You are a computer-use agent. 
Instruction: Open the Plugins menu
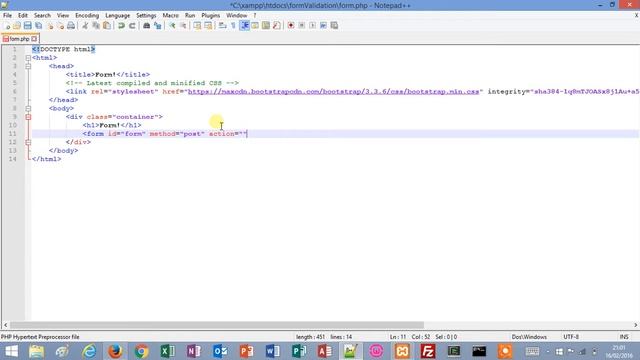[x=211, y=16]
